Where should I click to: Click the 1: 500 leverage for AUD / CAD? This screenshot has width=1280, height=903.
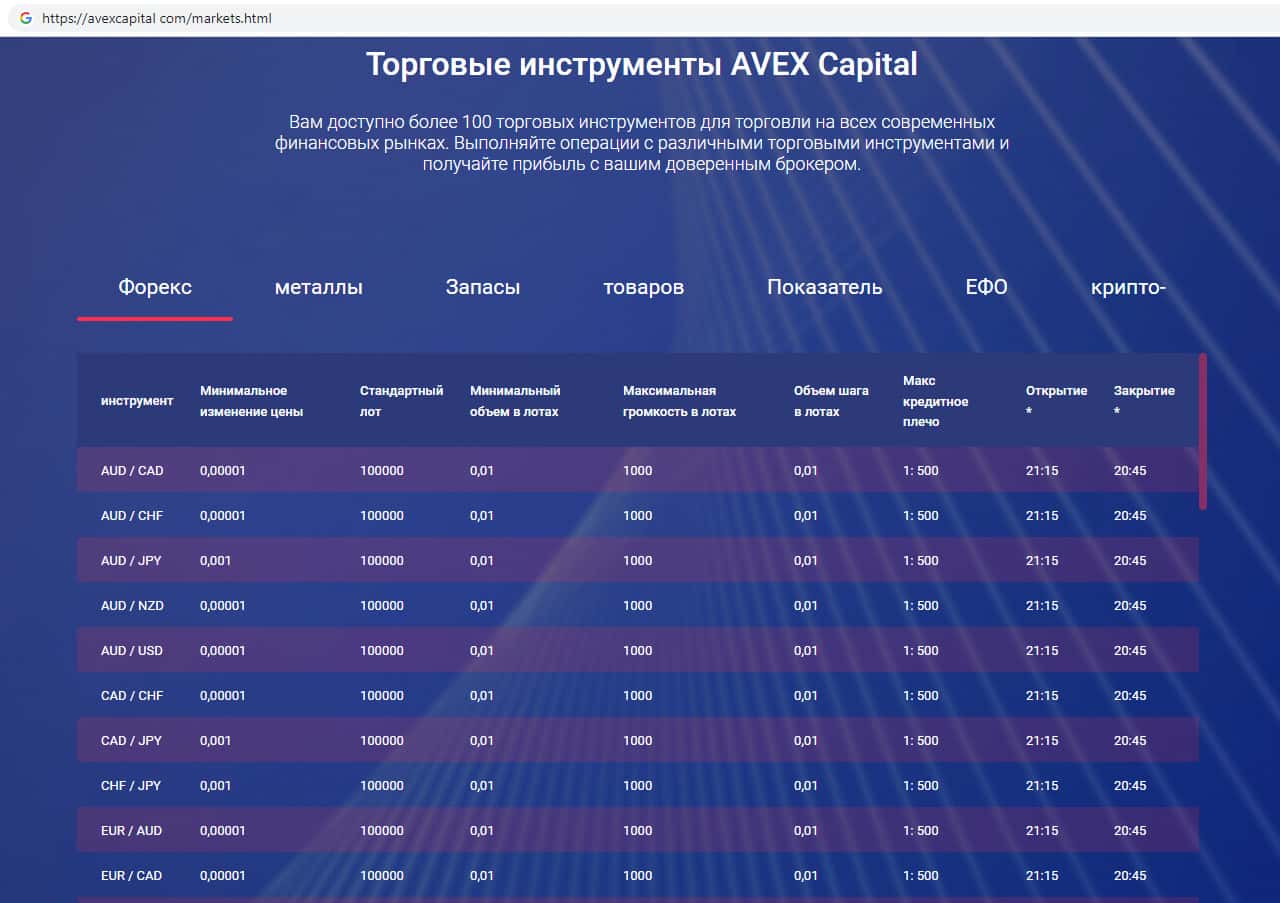click(x=921, y=470)
